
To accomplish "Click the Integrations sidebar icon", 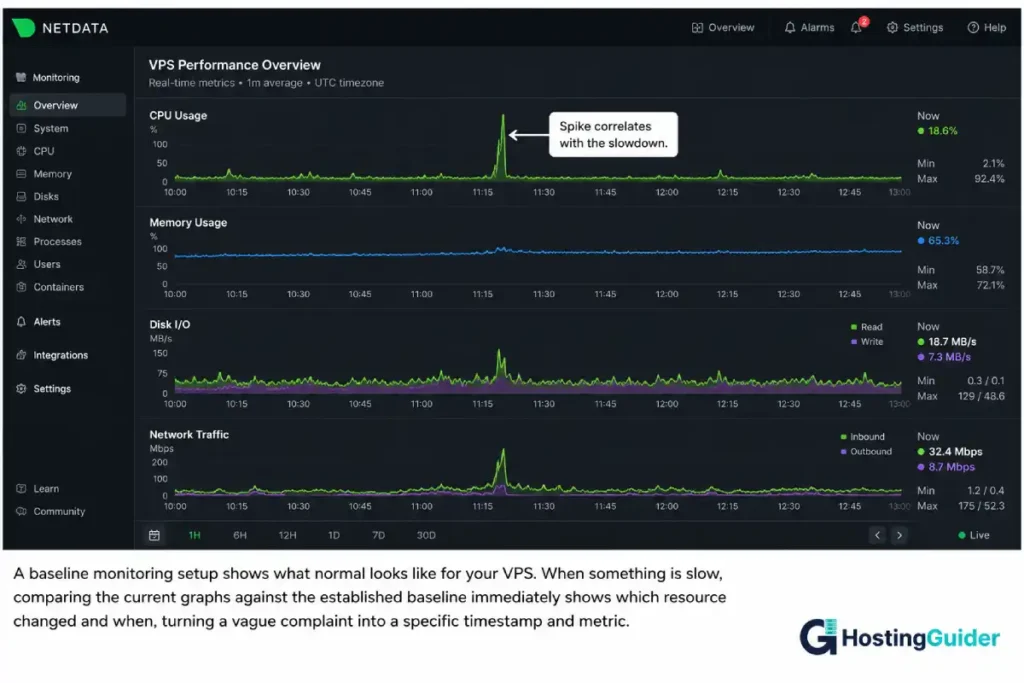I will coord(21,355).
